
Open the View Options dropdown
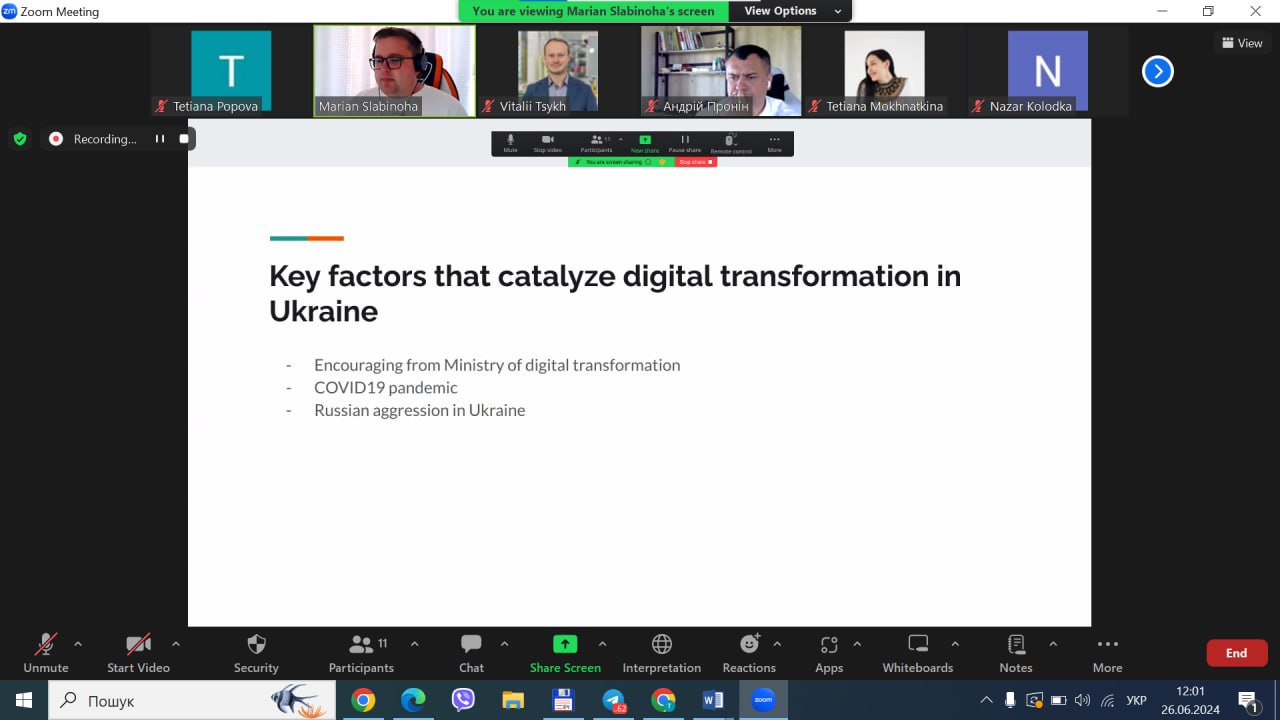tap(790, 11)
